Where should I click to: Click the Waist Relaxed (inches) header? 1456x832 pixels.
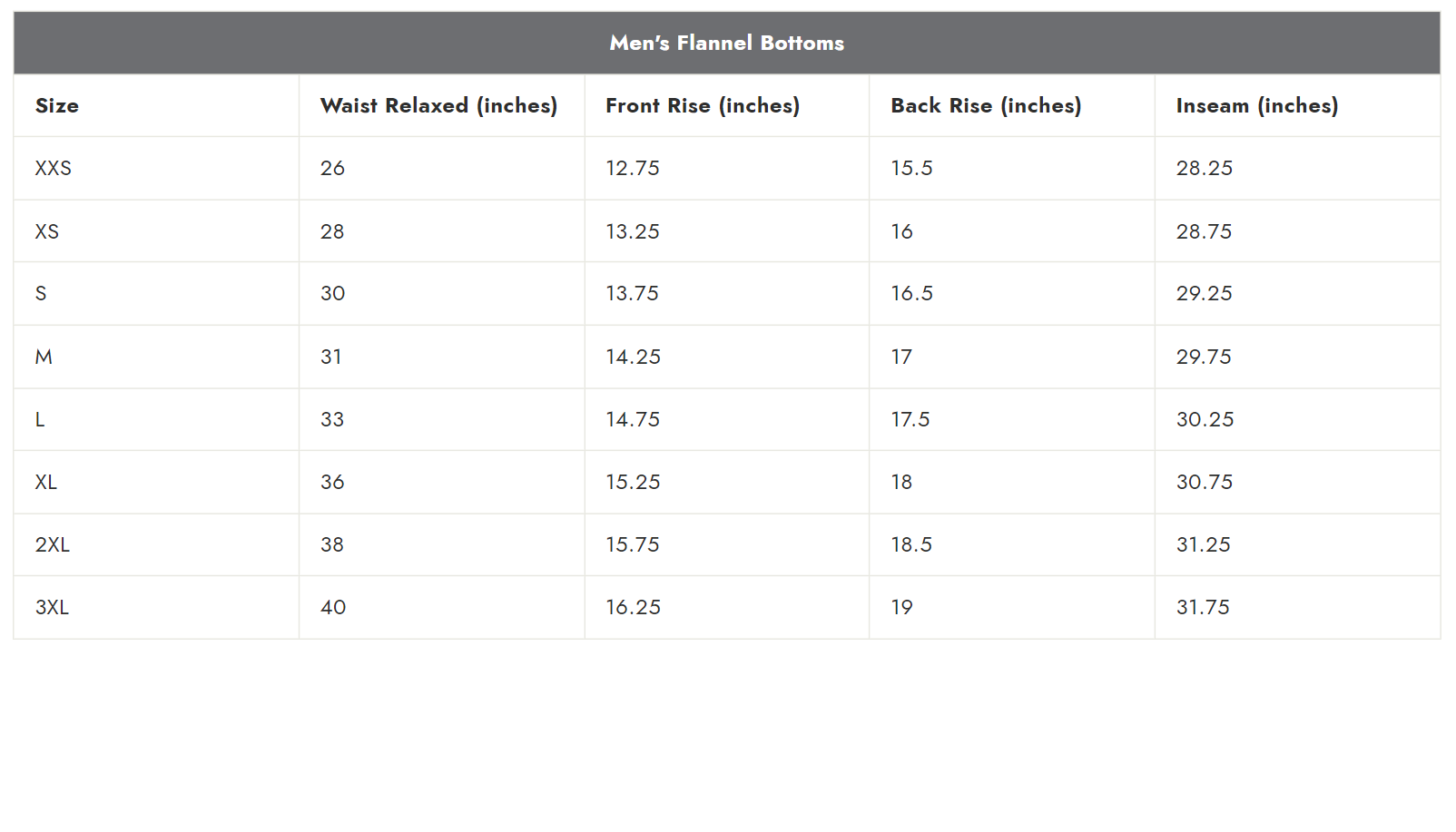point(438,105)
